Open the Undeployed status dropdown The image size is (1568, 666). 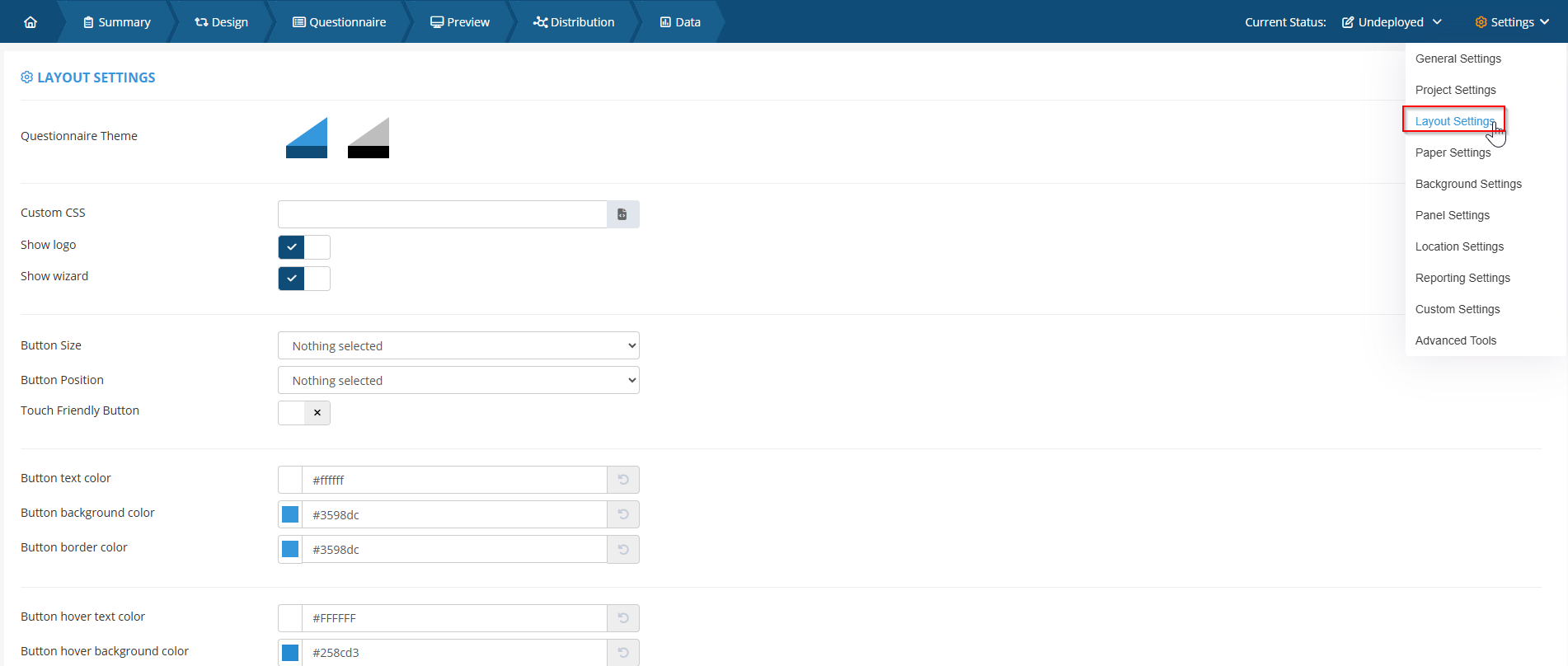pyautogui.click(x=1392, y=22)
